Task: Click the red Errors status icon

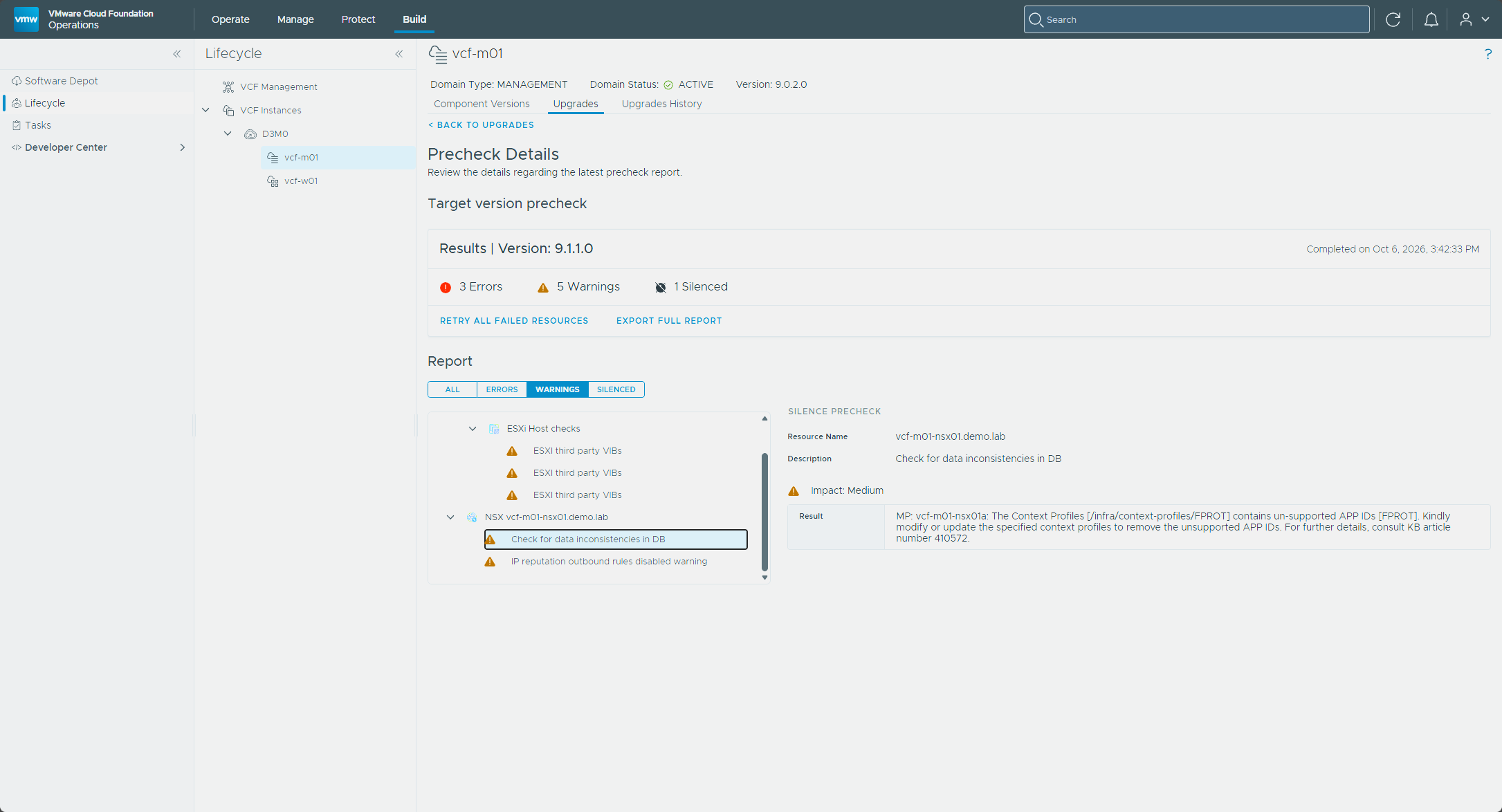Action: click(x=446, y=287)
